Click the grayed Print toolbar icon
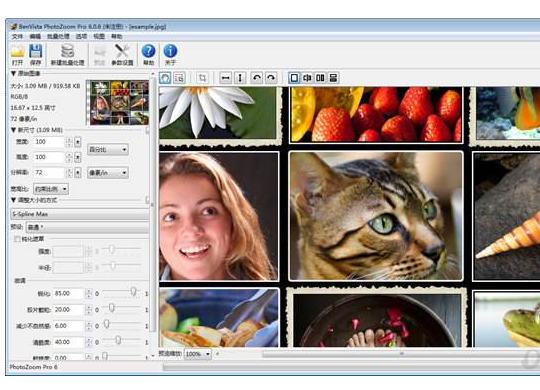The image size is (540, 390). tap(100, 51)
